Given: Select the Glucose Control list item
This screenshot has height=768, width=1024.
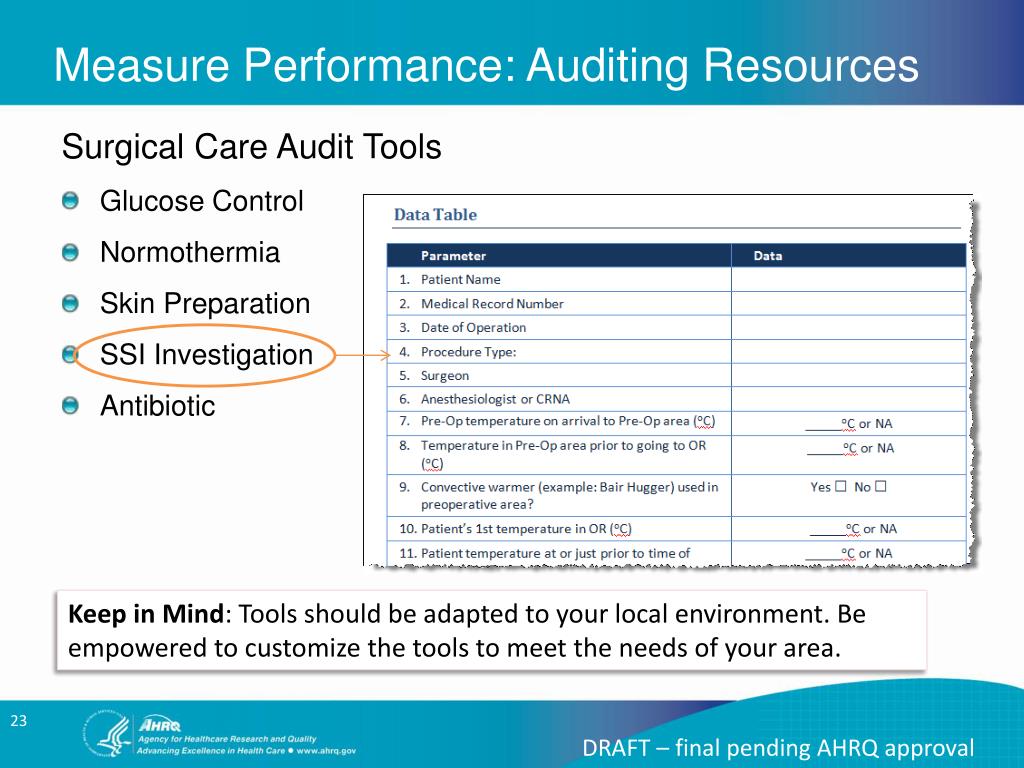Looking at the screenshot, I should pos(201,201).
